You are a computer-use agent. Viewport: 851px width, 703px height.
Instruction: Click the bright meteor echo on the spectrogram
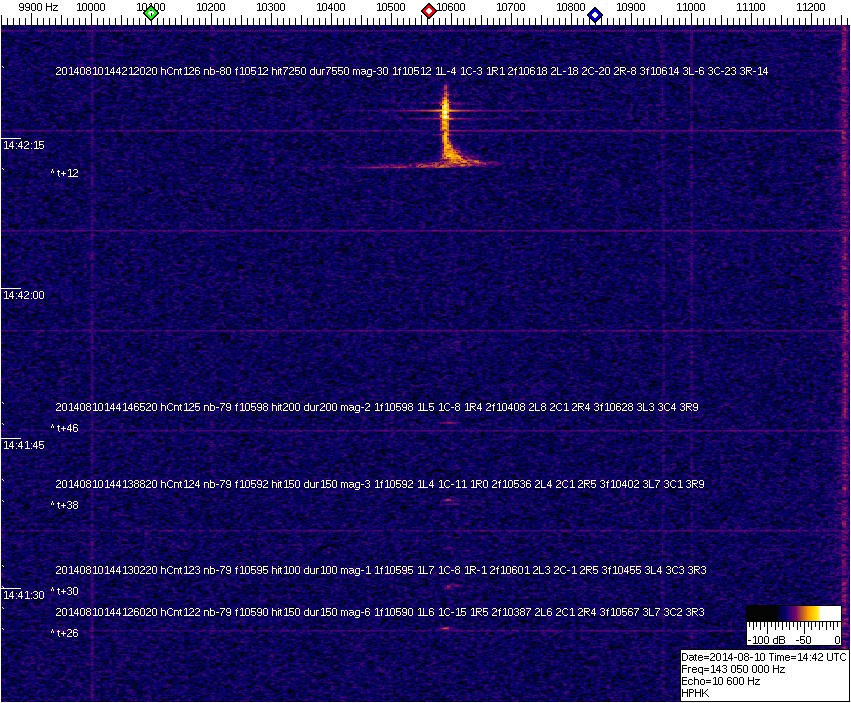(x=447, y=130)
